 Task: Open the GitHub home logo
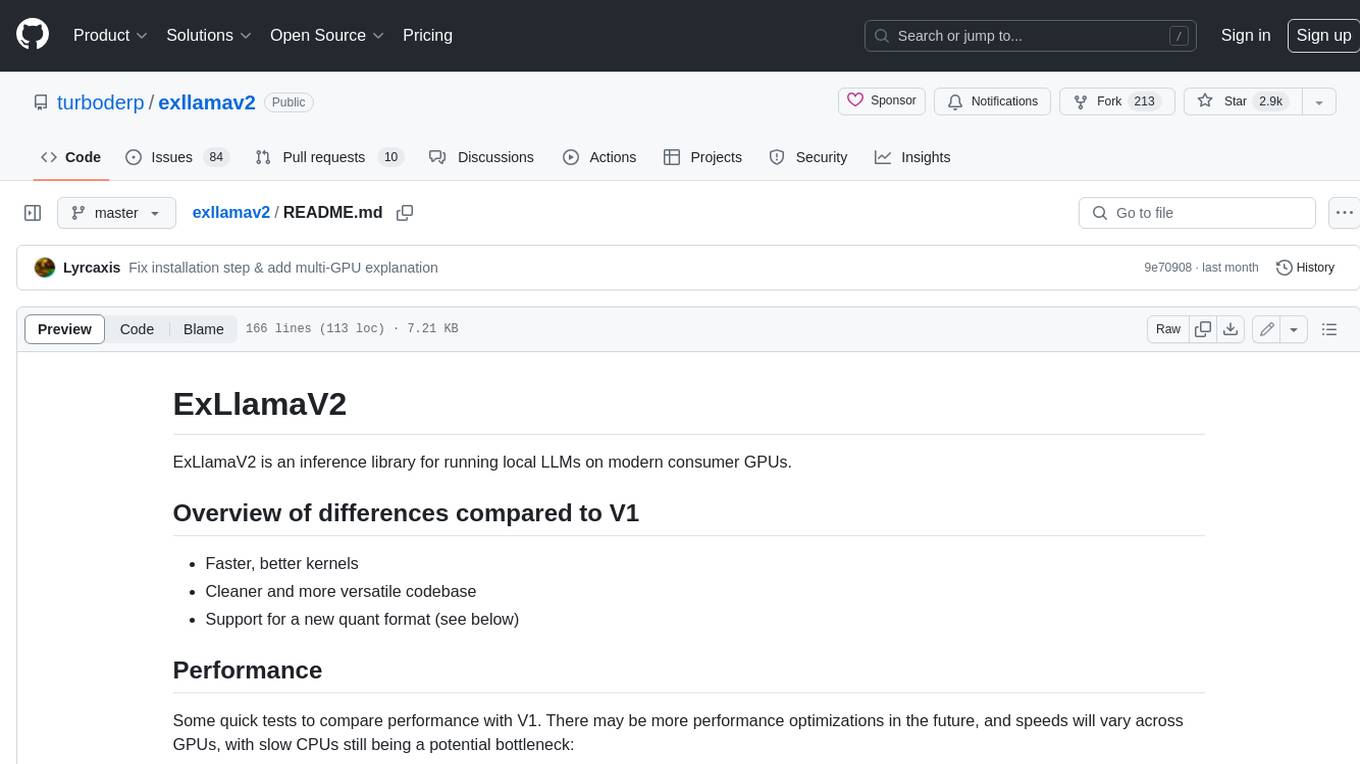(32, 35)
